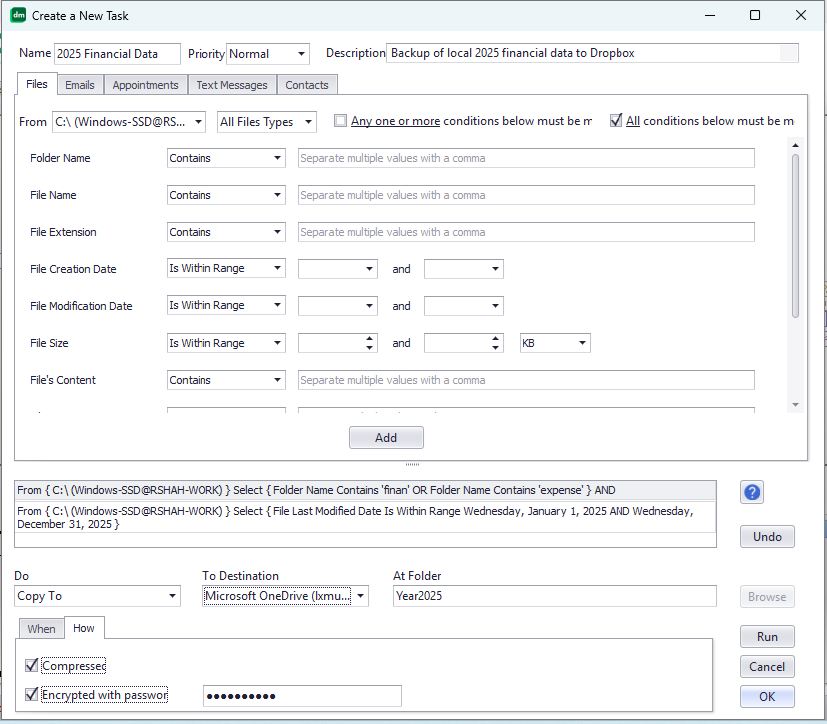827x724 pixels.
Task: Run the backup task
Action: [766, 636]
